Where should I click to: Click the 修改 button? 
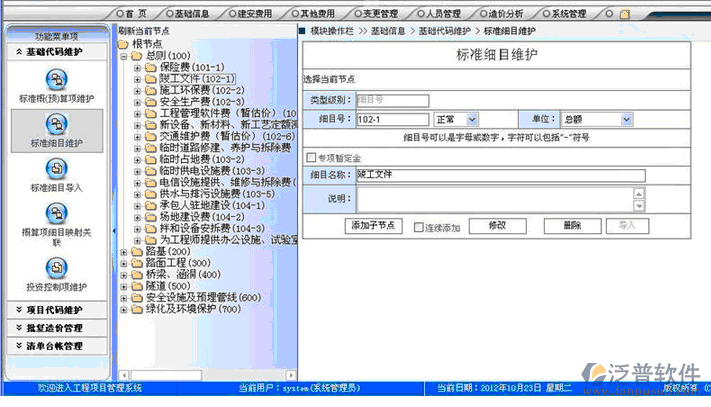[497, 226]
